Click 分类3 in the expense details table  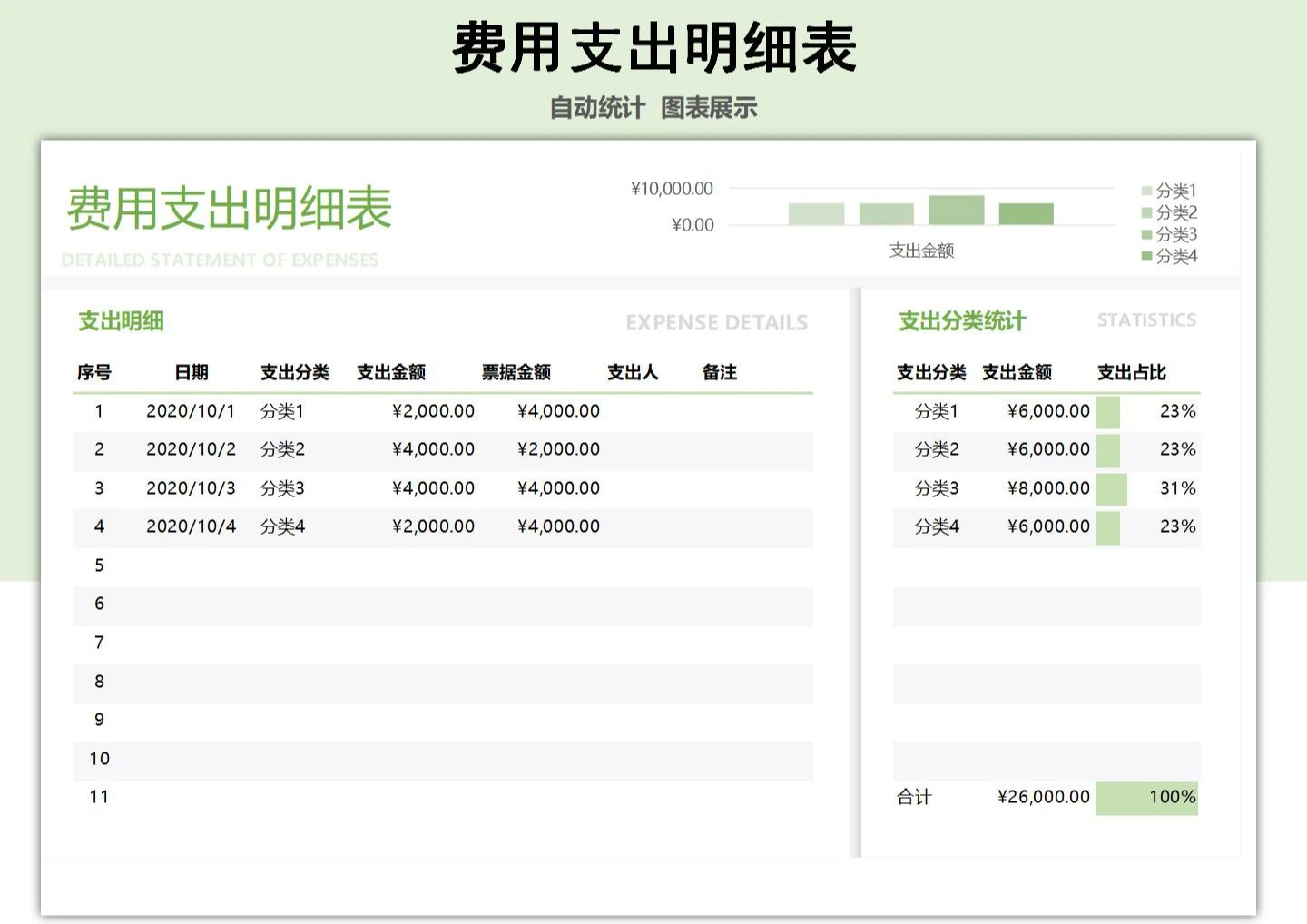(x=282, y=488)
